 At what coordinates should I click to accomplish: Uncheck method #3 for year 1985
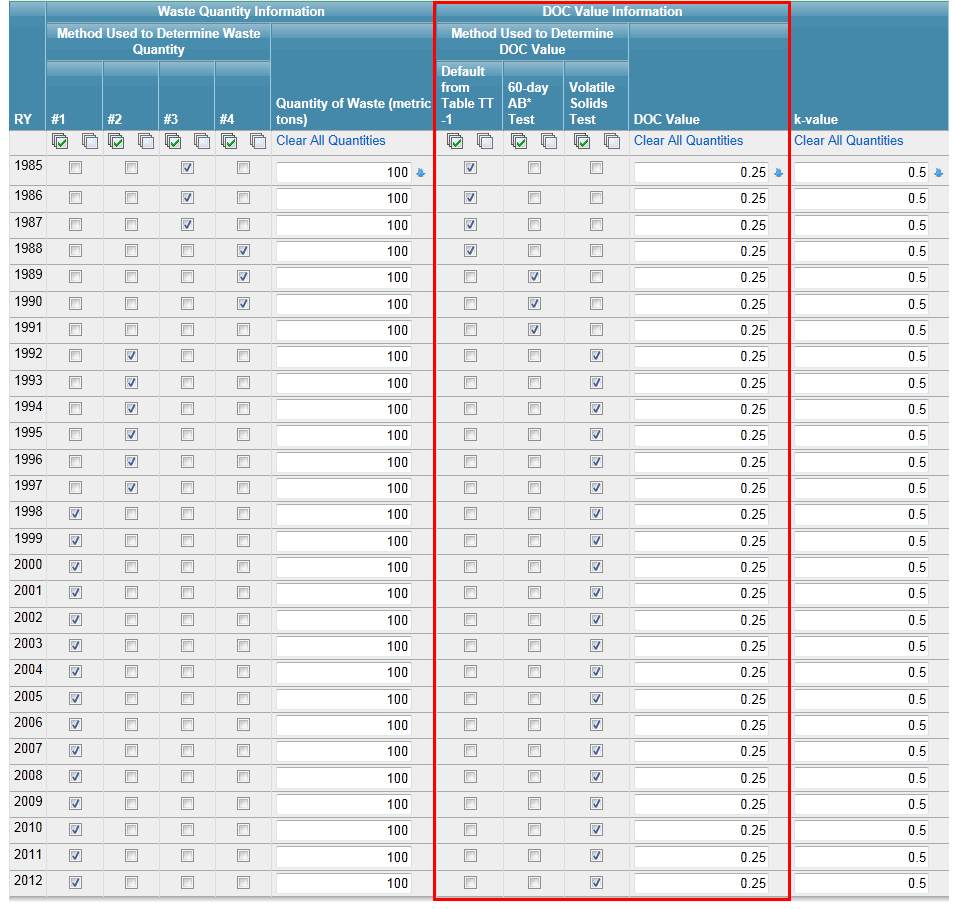187,168
